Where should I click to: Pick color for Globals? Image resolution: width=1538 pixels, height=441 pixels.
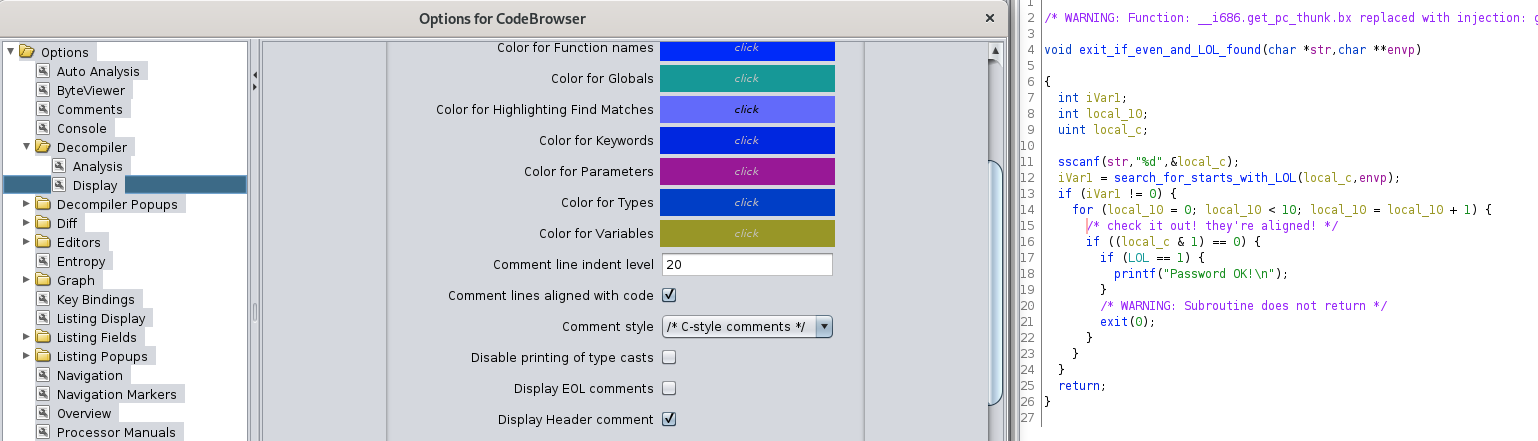click(747, 78)
